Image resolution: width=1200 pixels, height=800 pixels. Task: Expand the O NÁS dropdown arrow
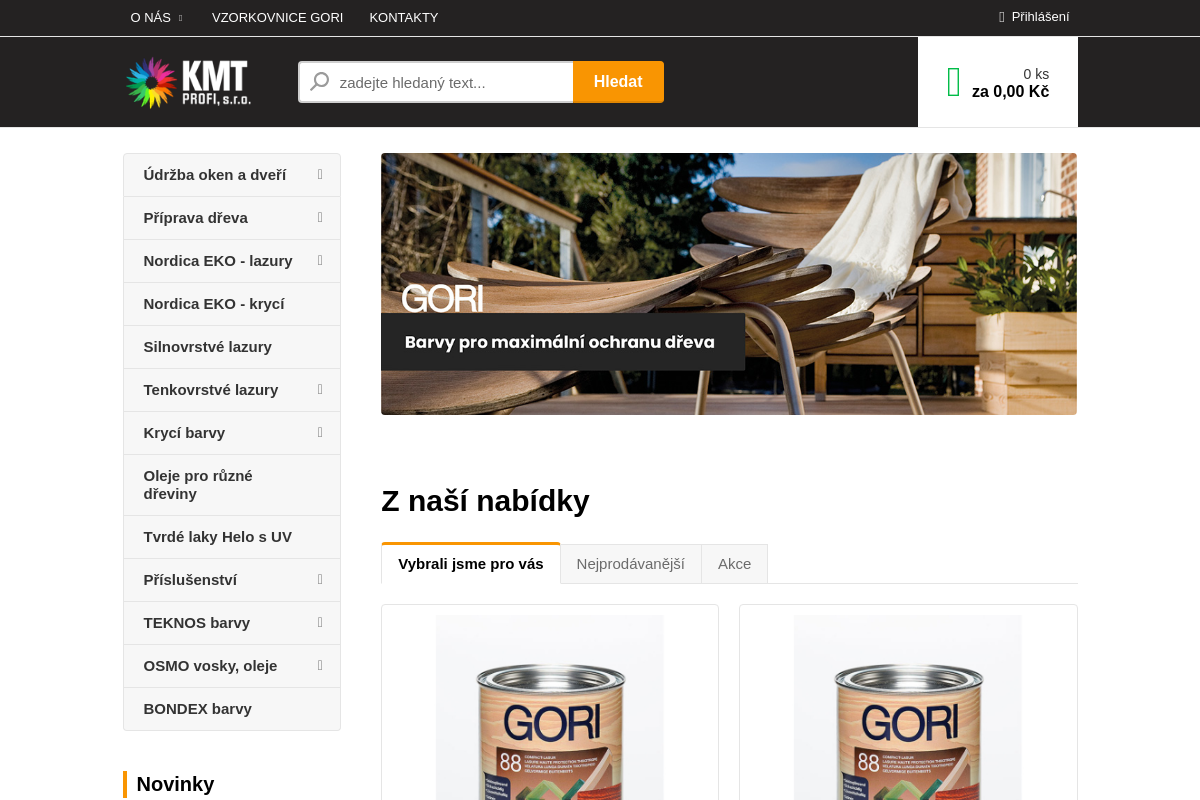pos(180,18)
